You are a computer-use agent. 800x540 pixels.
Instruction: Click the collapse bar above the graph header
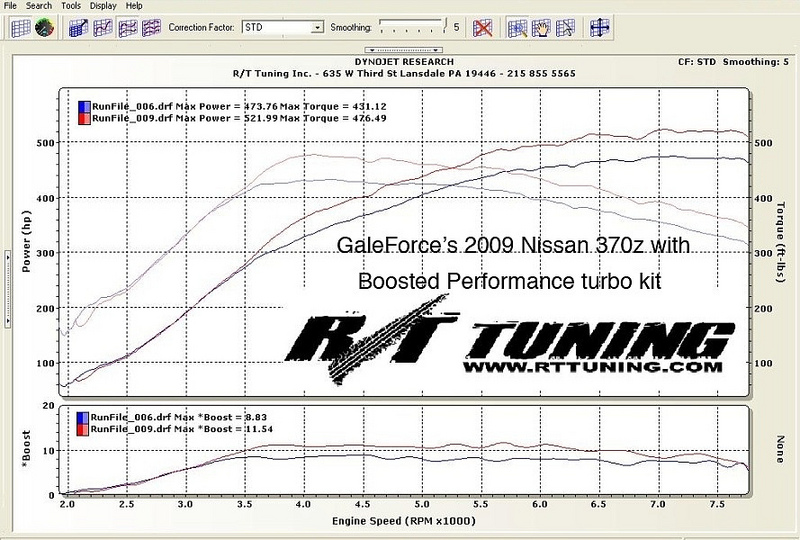404,50
